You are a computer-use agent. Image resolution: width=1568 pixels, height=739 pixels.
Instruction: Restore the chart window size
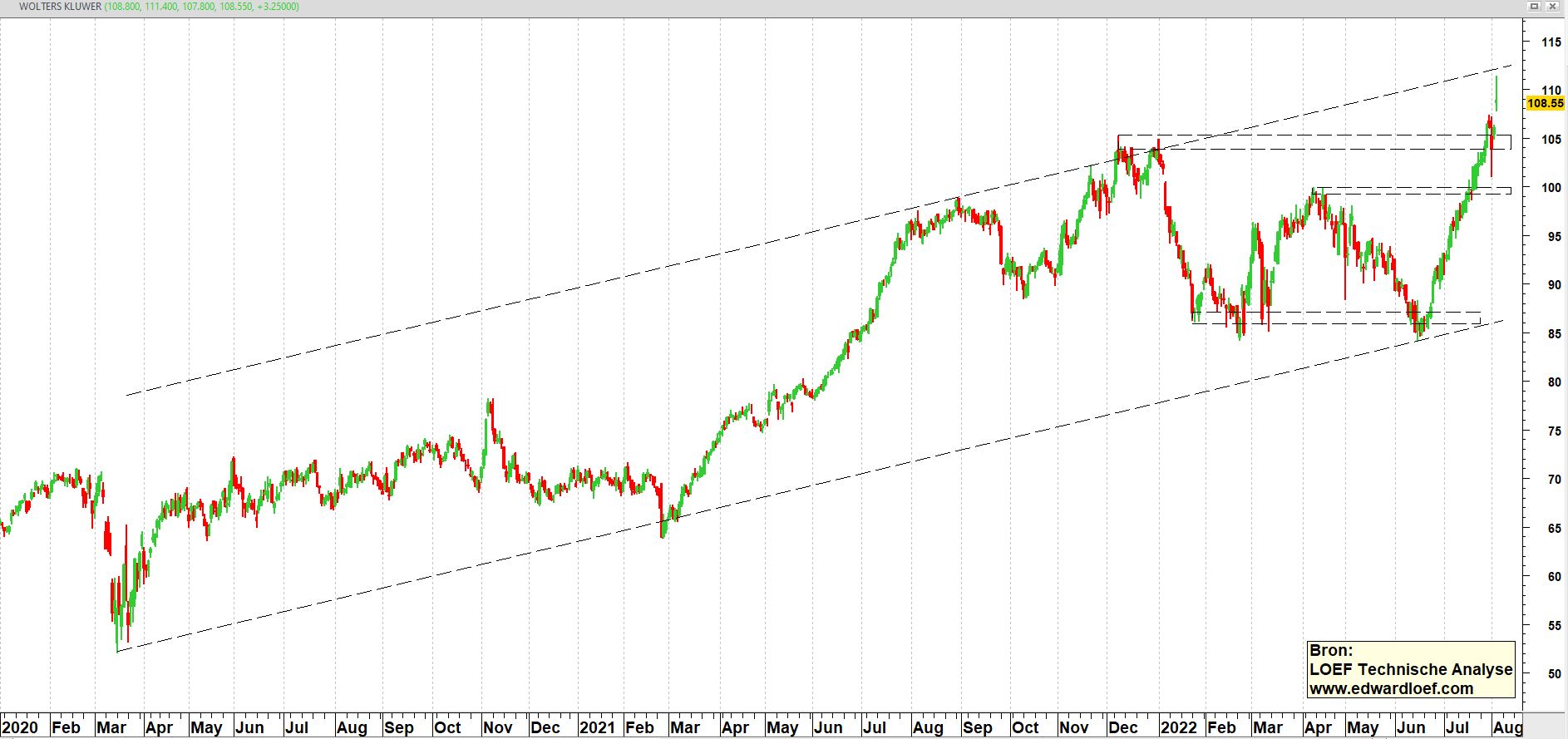click(x=1536, y=7)
